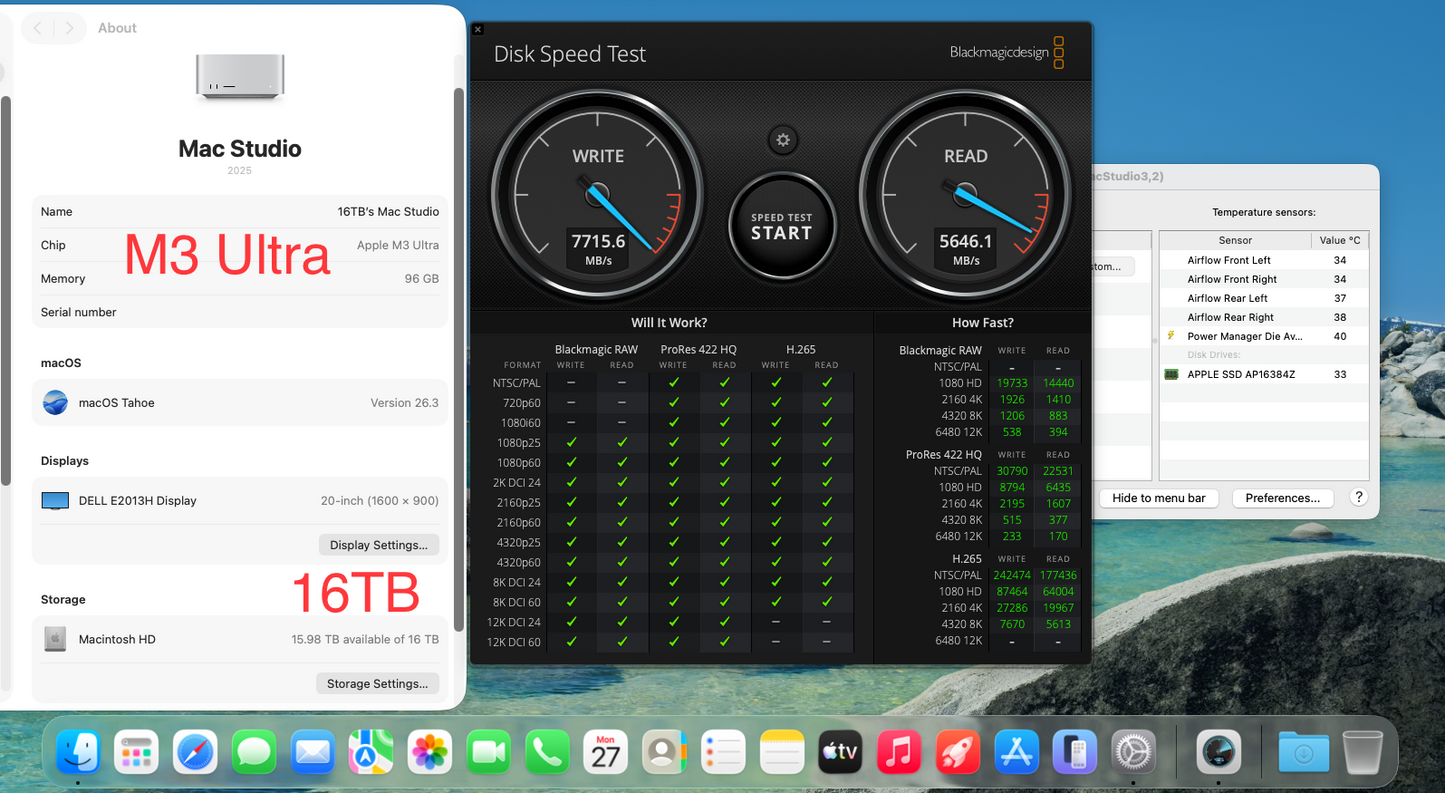The height and width of the screenshot is (793, 1445).
Task: Open the Disk Speed Test settings gear
Action: (783, 140)
